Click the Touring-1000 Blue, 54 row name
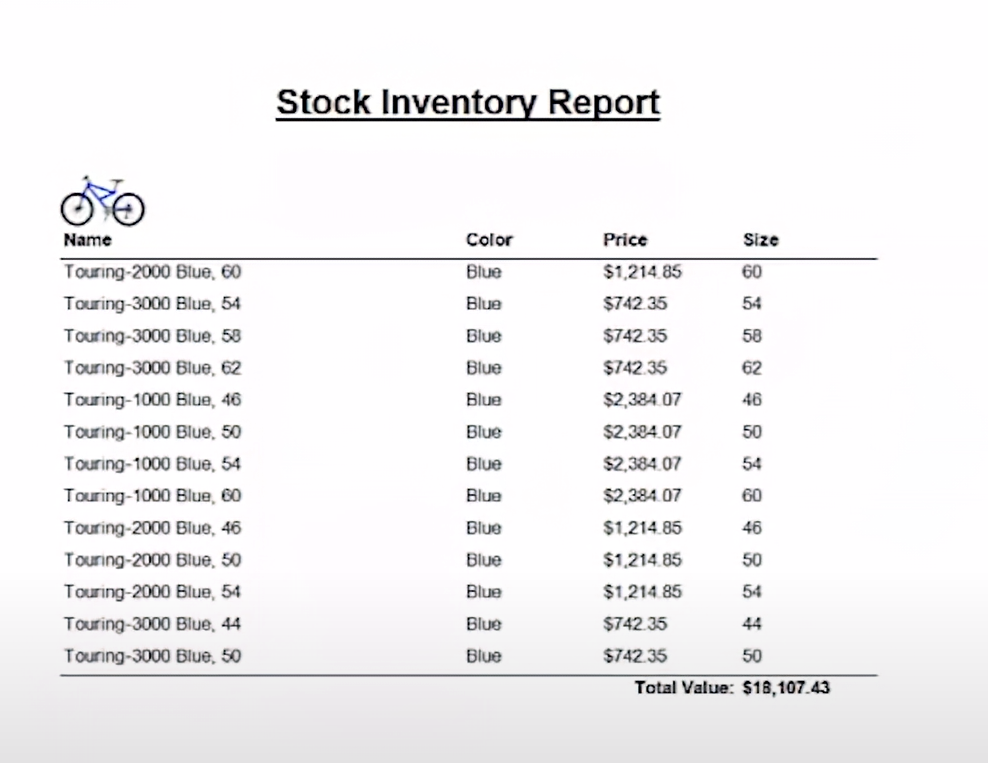The height and width of the screenshot is (763, 988). tap(152, 464)
